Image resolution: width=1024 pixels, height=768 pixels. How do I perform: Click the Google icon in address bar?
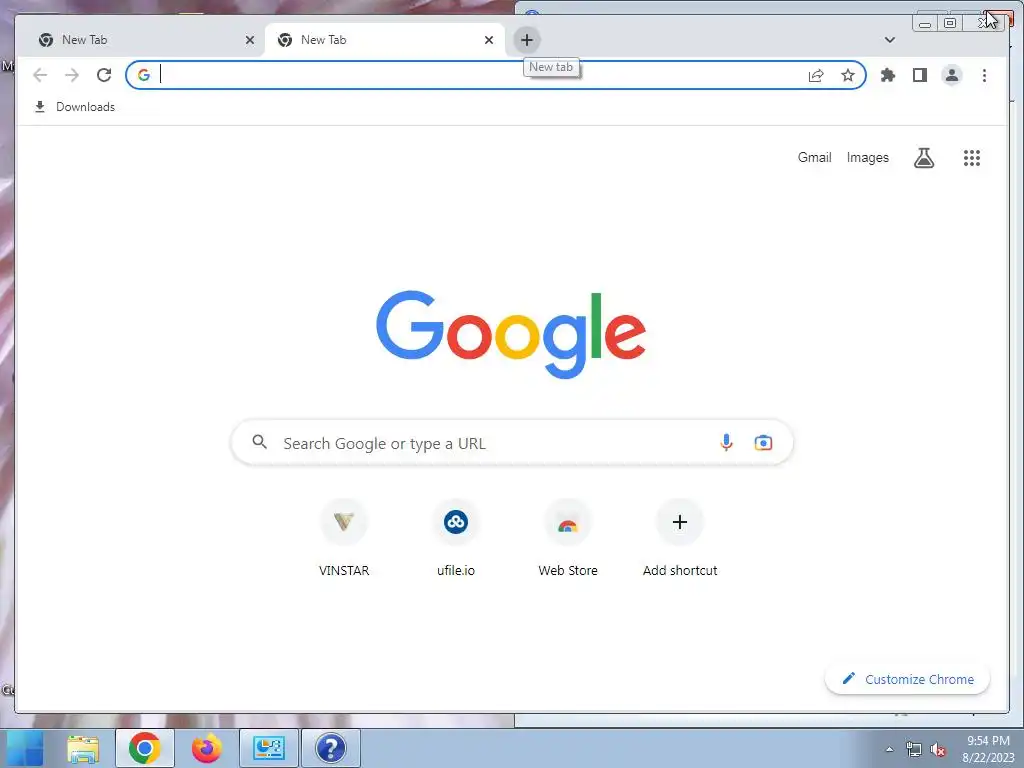click(x=144, y=75)
